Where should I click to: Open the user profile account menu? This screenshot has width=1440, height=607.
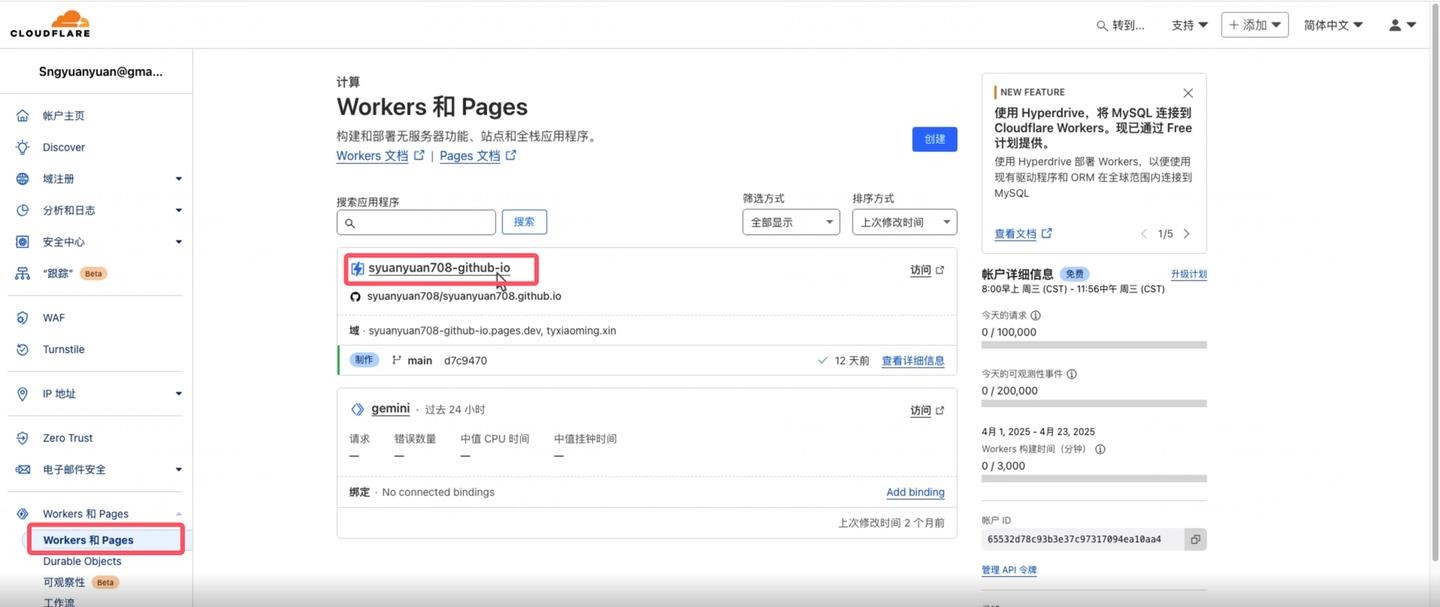pyautogui.click(x=1402, y=25)
